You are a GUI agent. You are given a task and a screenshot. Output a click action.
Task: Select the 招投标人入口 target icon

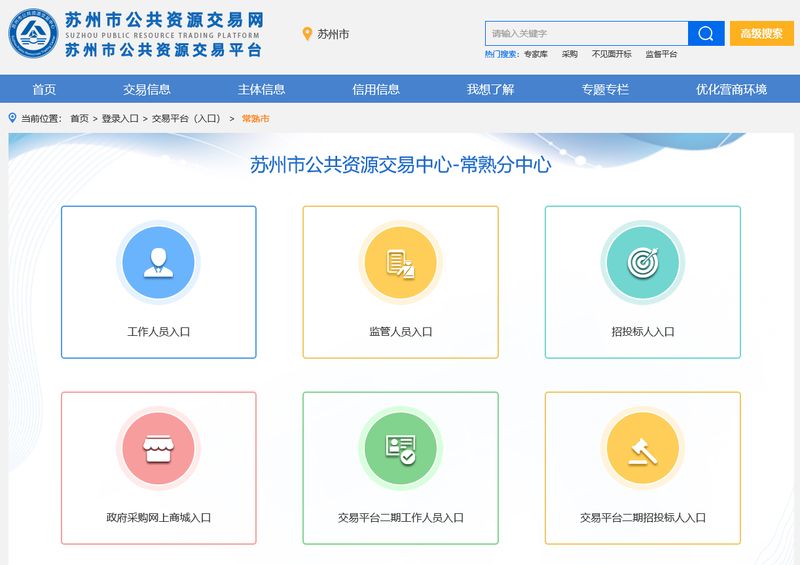(x=642, y=263)
